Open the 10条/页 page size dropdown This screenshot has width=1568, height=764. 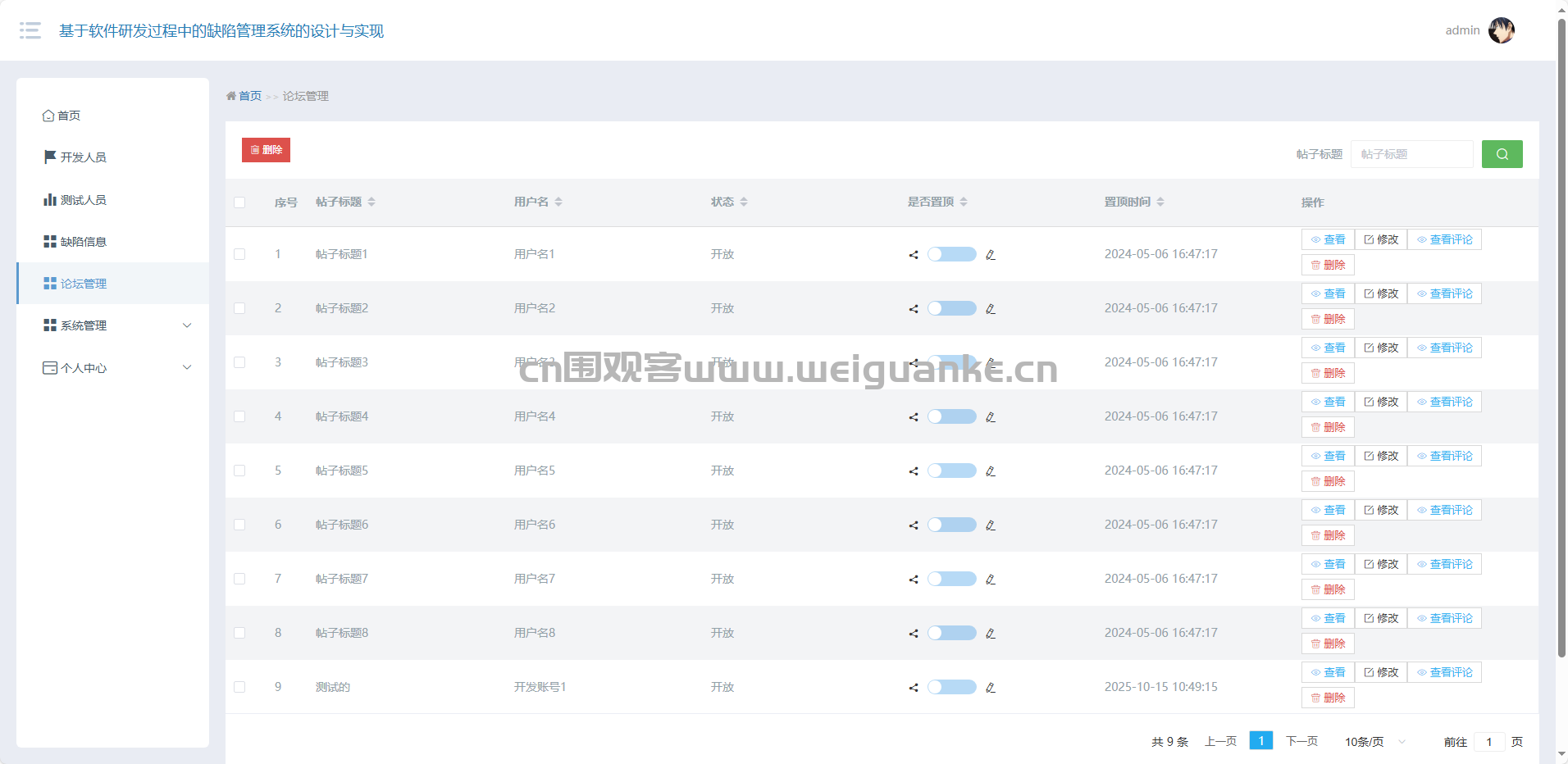point(1374,742)
